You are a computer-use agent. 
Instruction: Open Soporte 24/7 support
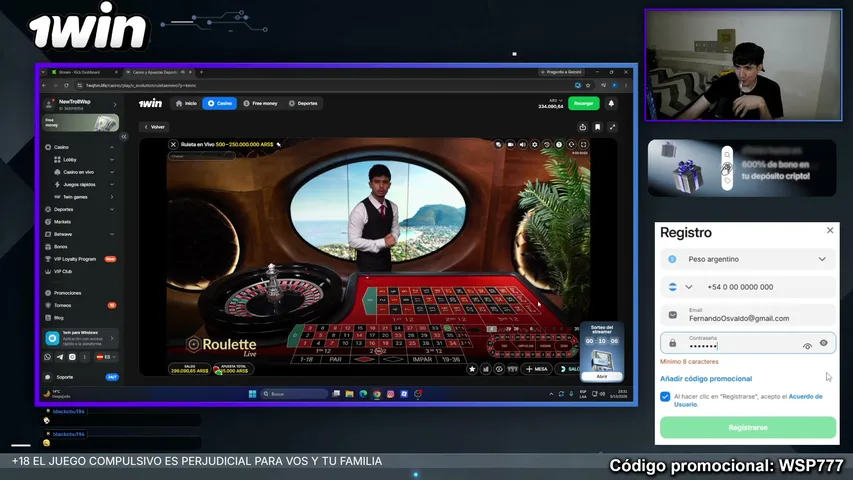pos(81,377)
